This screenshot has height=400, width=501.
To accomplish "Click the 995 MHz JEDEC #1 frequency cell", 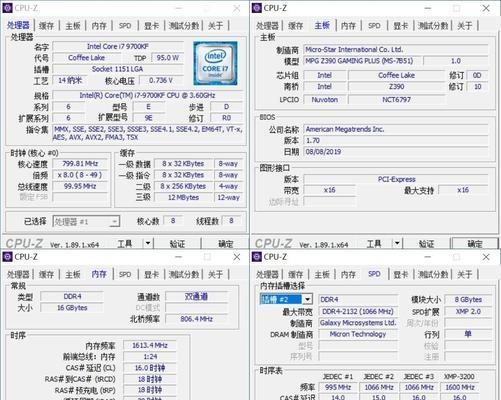I will 338,387.
